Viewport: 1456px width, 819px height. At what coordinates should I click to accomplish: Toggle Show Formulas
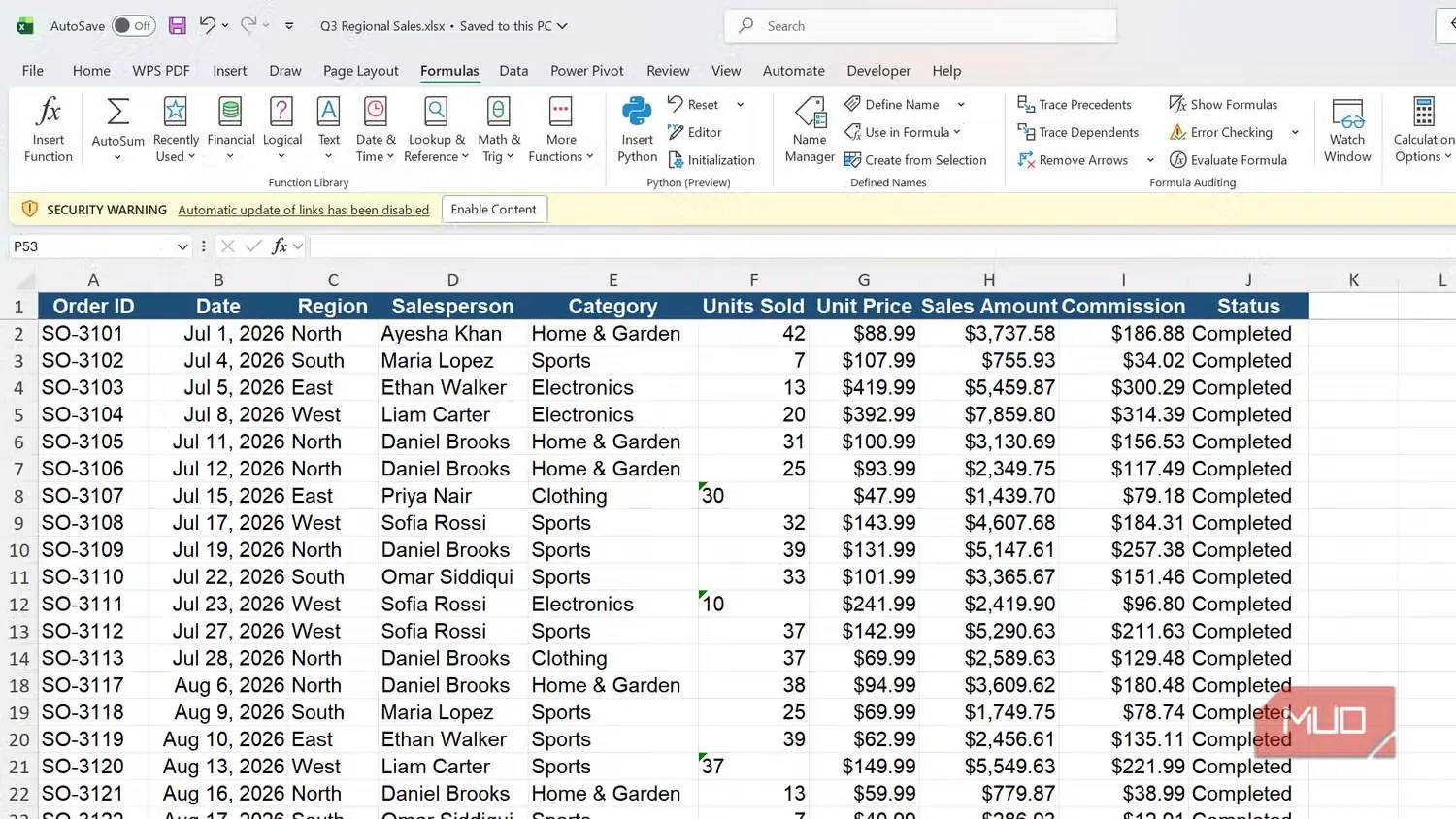coord(1223,104)
